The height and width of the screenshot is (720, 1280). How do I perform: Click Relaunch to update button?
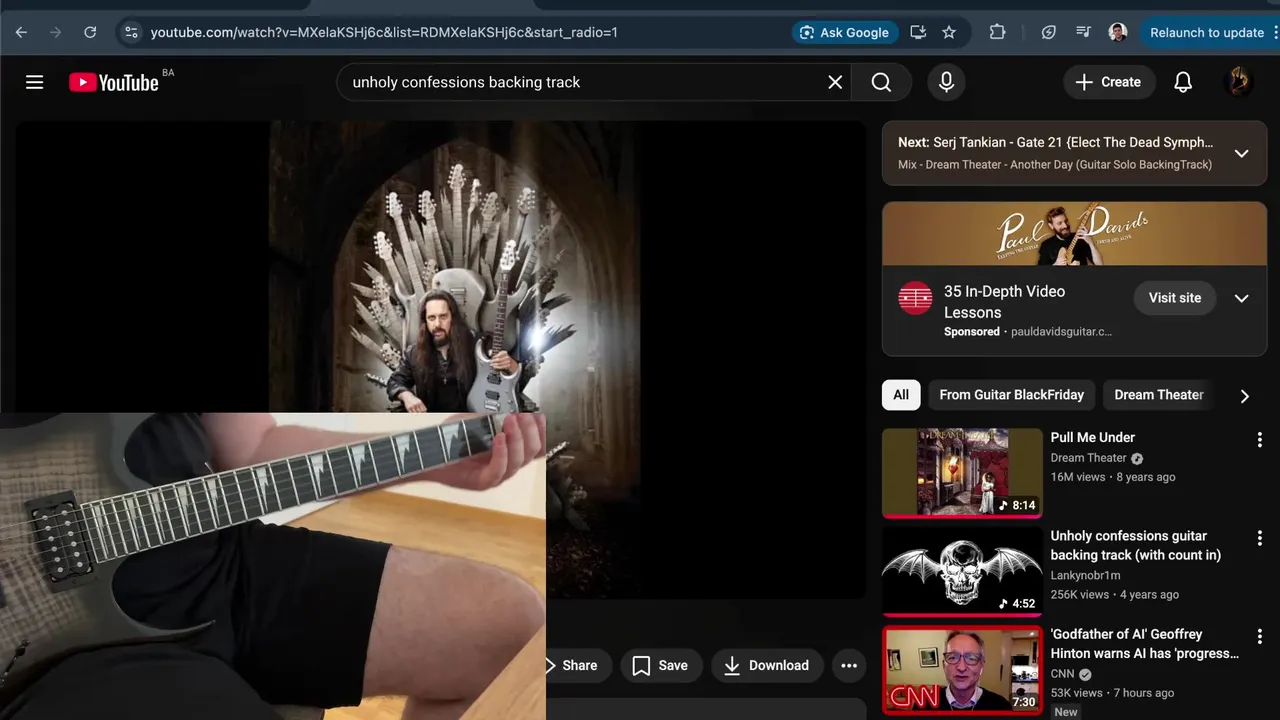click(1206, 32)
